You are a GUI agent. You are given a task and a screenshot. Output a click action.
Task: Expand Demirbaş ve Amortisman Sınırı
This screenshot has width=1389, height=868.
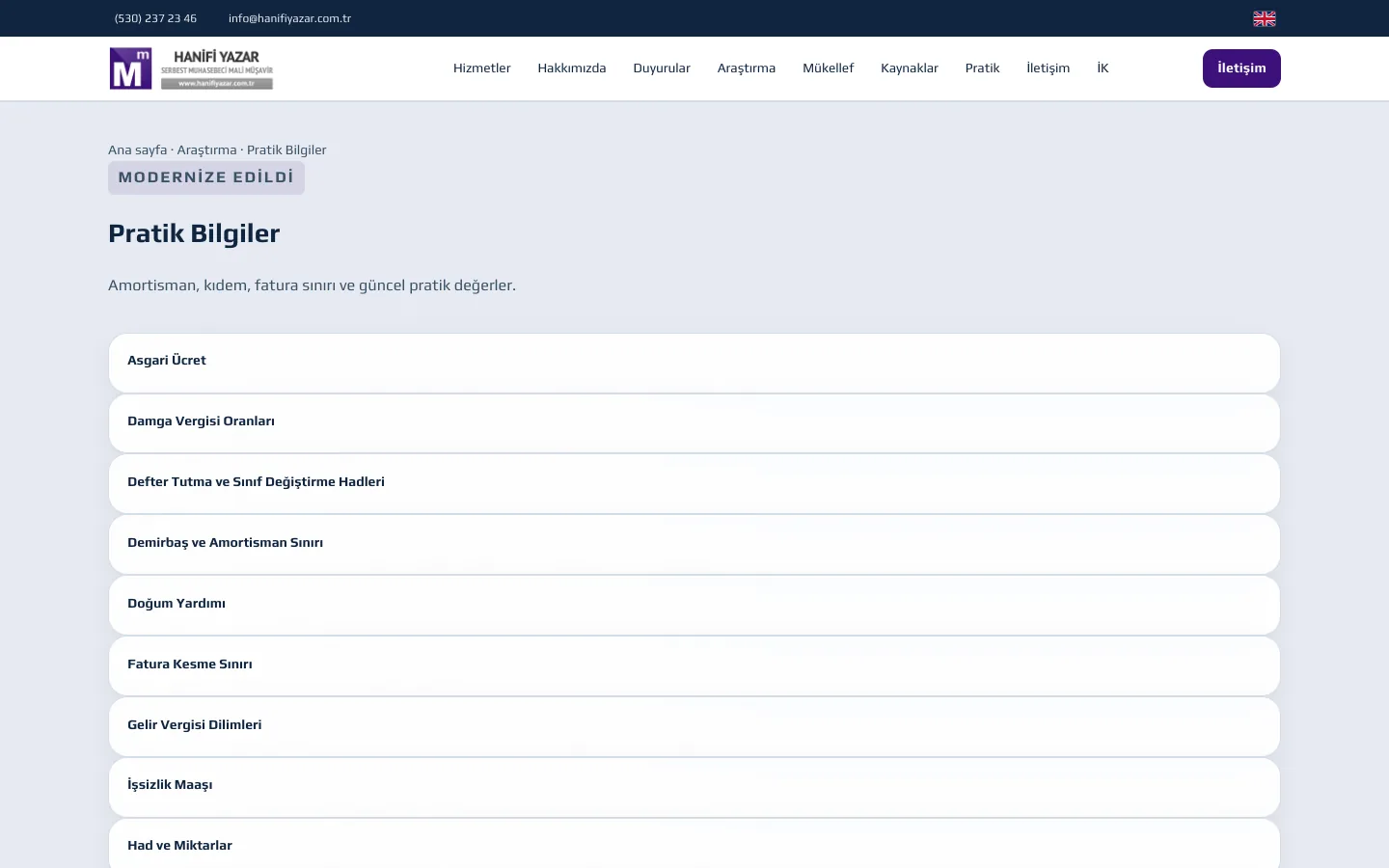(x=694, y=545)
